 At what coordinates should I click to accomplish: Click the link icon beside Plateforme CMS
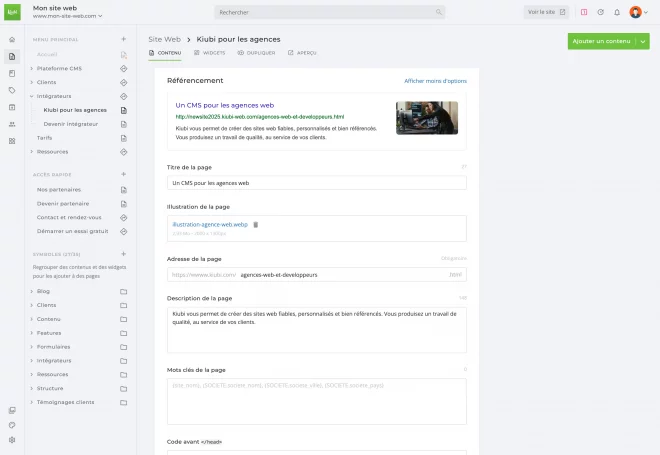pyautogui.click(x=123, y=69)
